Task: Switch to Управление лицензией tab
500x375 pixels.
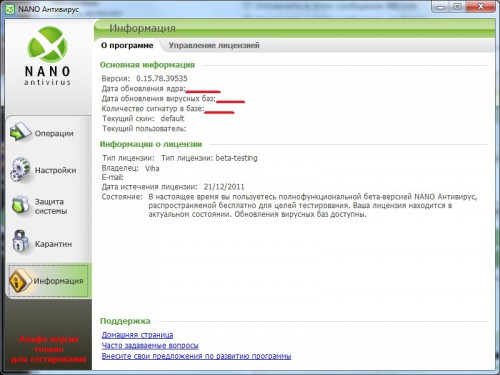Action: pyautogui.click(x=214, y=45)
